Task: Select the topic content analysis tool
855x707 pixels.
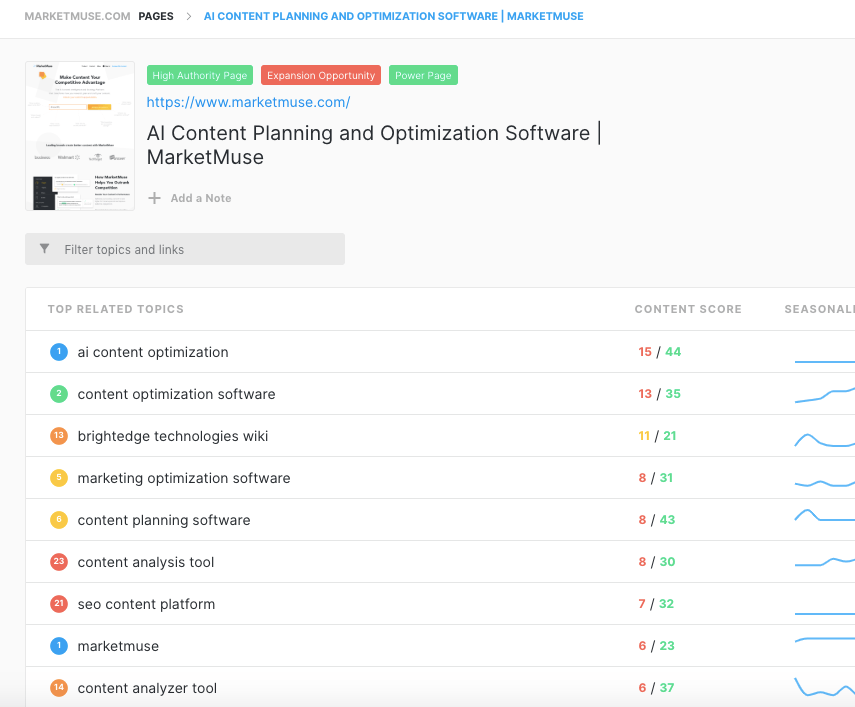Action: pyautogui.click(x=146, y=562)
